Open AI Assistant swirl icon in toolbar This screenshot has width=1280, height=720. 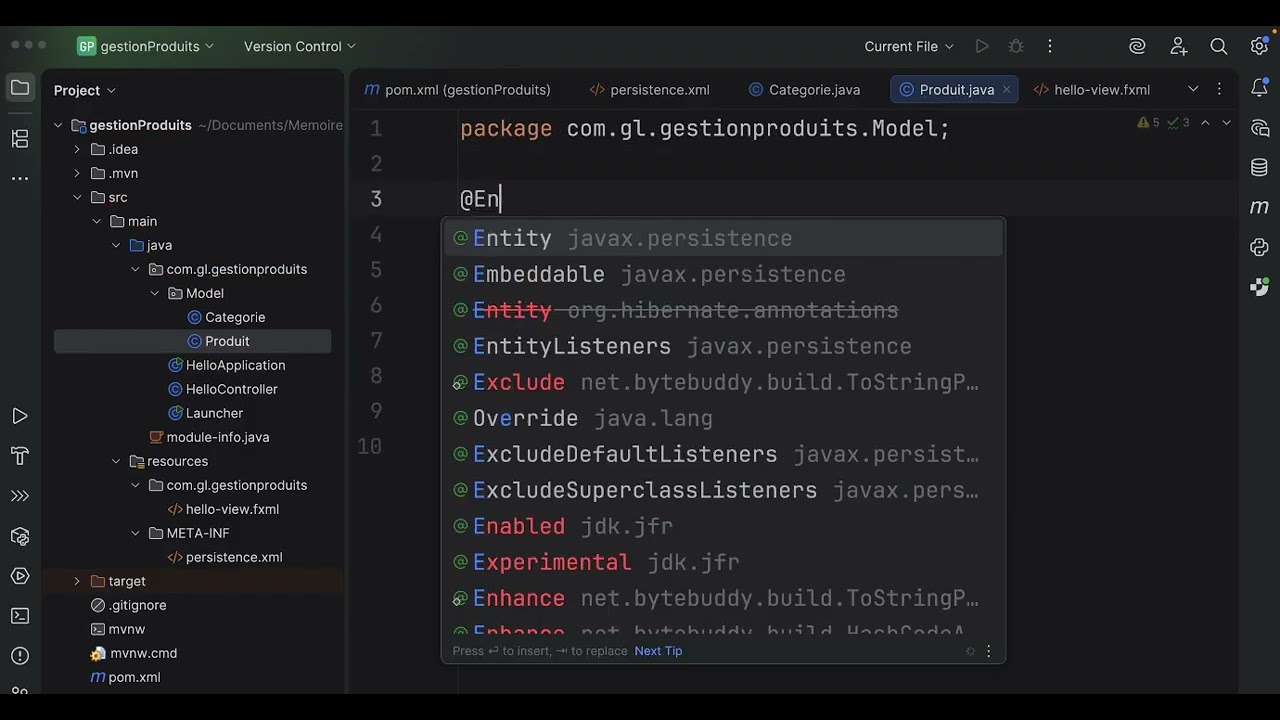click(1137, 46)
